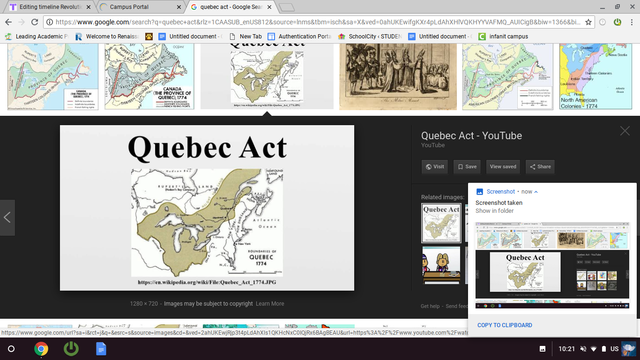Click Visit button for Quebec Act image
The height and width of the screenshot is (360, 640).
point(435,167)
